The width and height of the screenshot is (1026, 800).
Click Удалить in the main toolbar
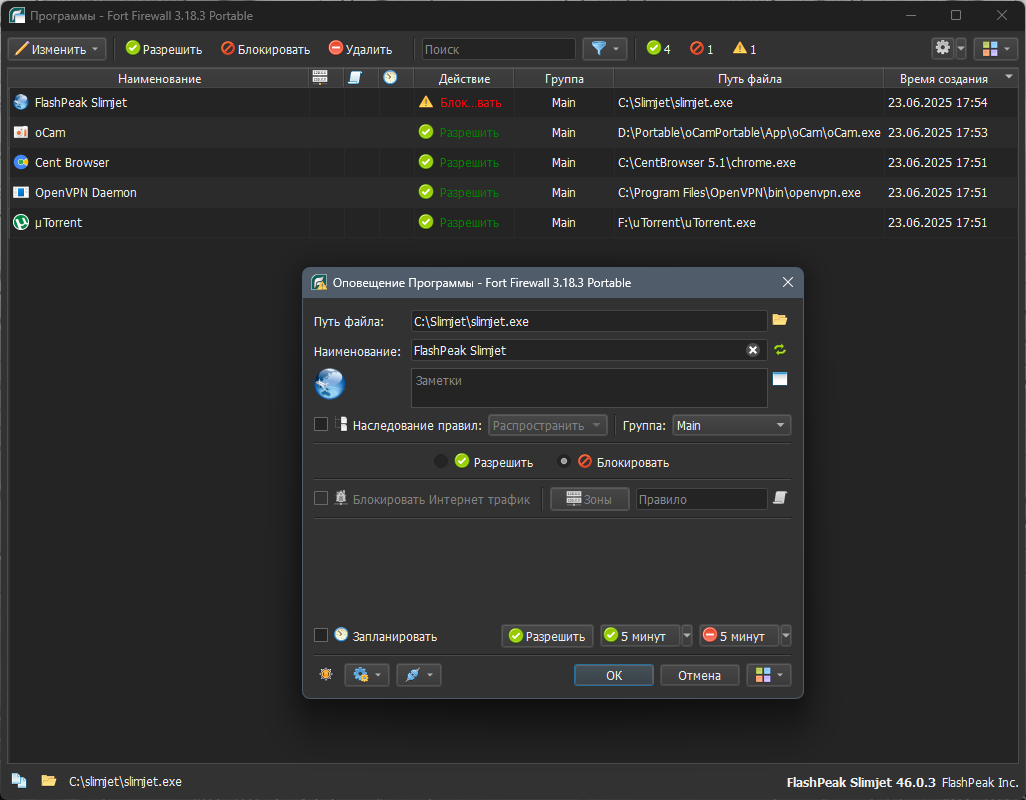(x=361, y=49)
